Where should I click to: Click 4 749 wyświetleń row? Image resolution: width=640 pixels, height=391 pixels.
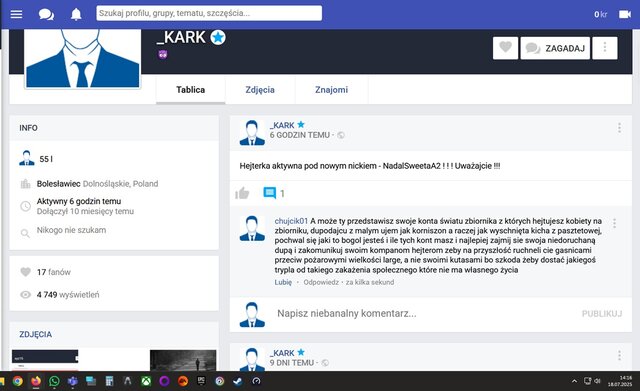pyautogui.click(x=60, y=295)
